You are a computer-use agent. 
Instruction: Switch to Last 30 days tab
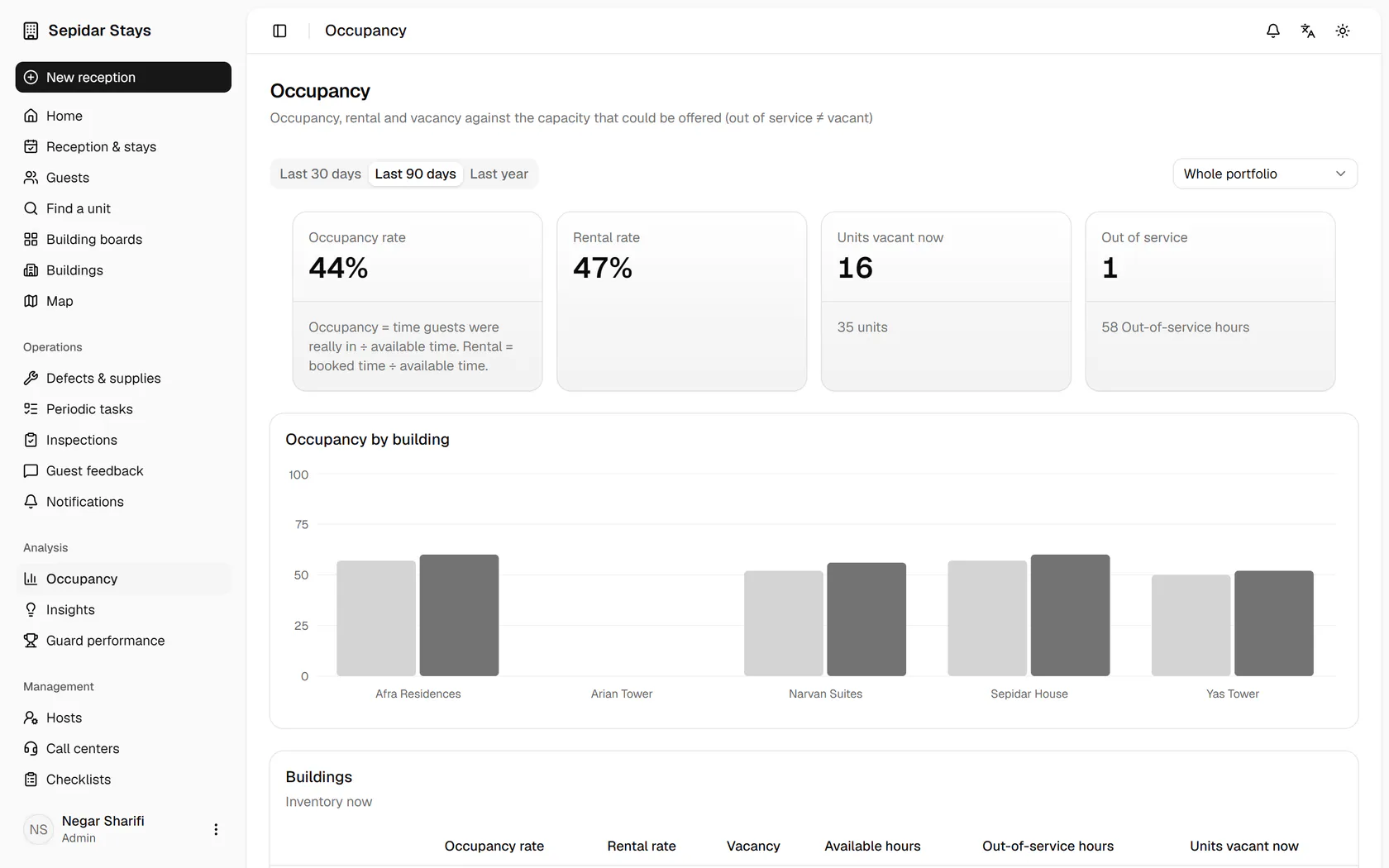(x=320, y=174)
